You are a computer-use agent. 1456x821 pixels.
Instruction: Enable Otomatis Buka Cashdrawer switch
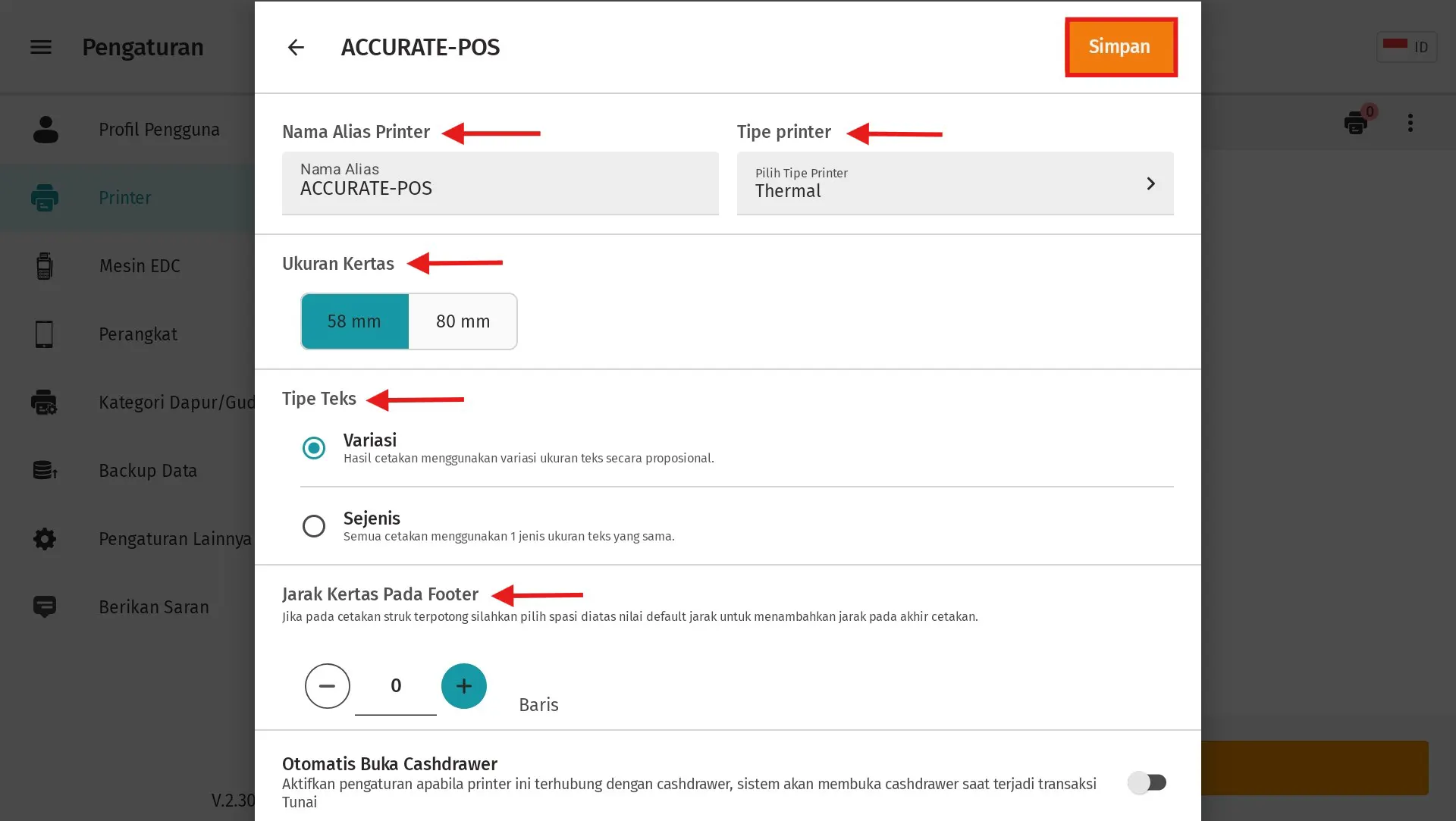[1147, 782]
